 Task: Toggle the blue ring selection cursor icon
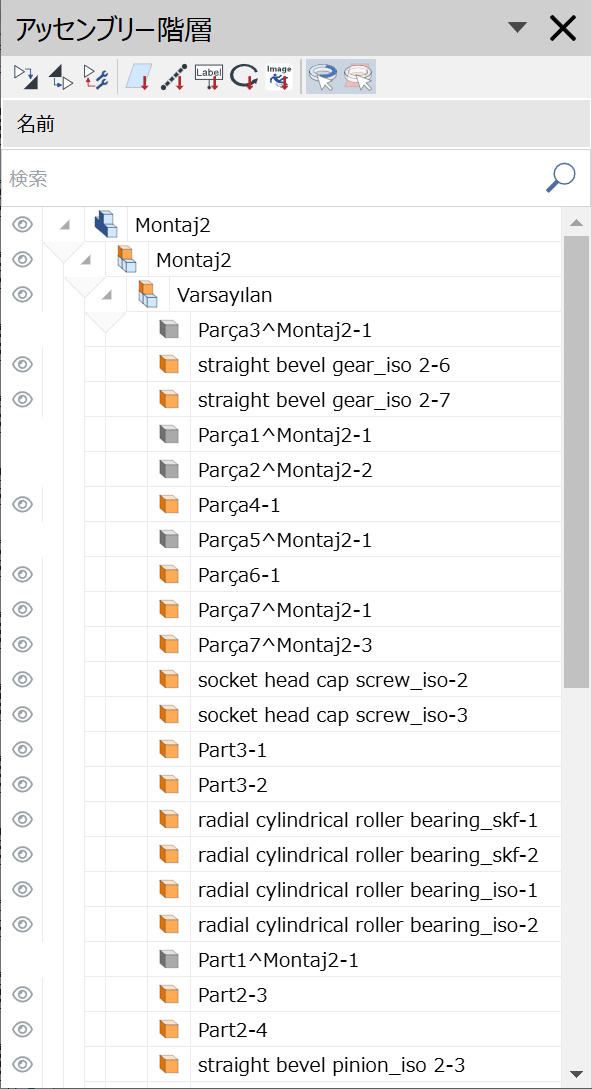(324, 76)
